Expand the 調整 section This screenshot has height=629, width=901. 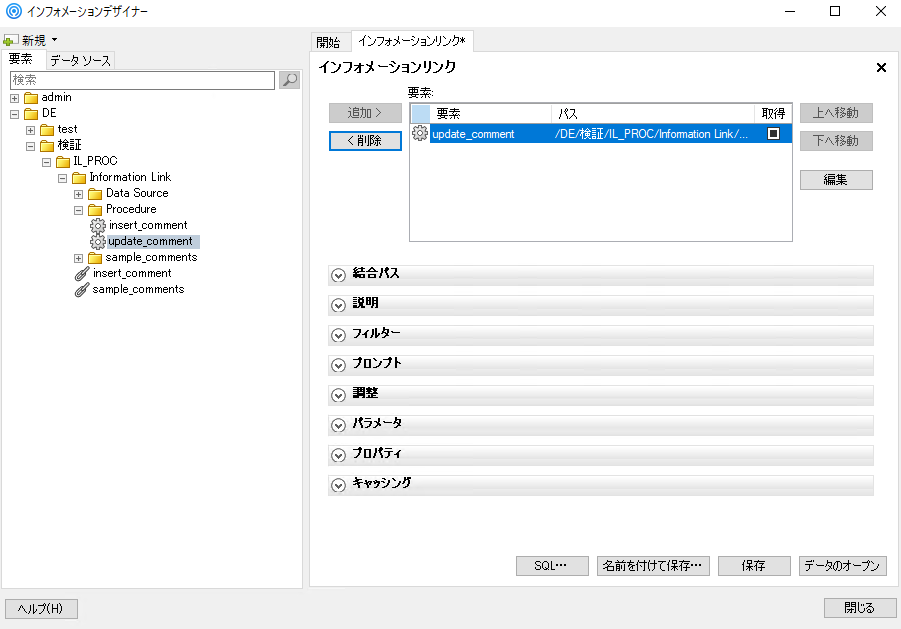pyautogui.click(x=338, y=395)
